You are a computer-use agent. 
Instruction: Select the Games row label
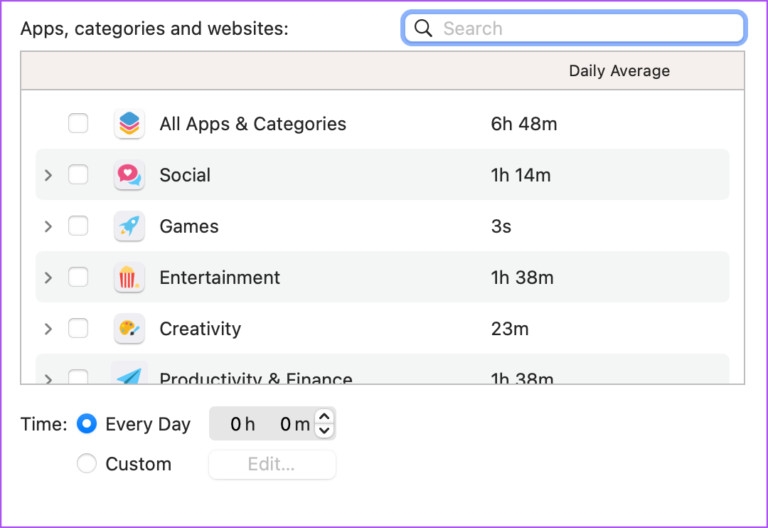[189, 226]
